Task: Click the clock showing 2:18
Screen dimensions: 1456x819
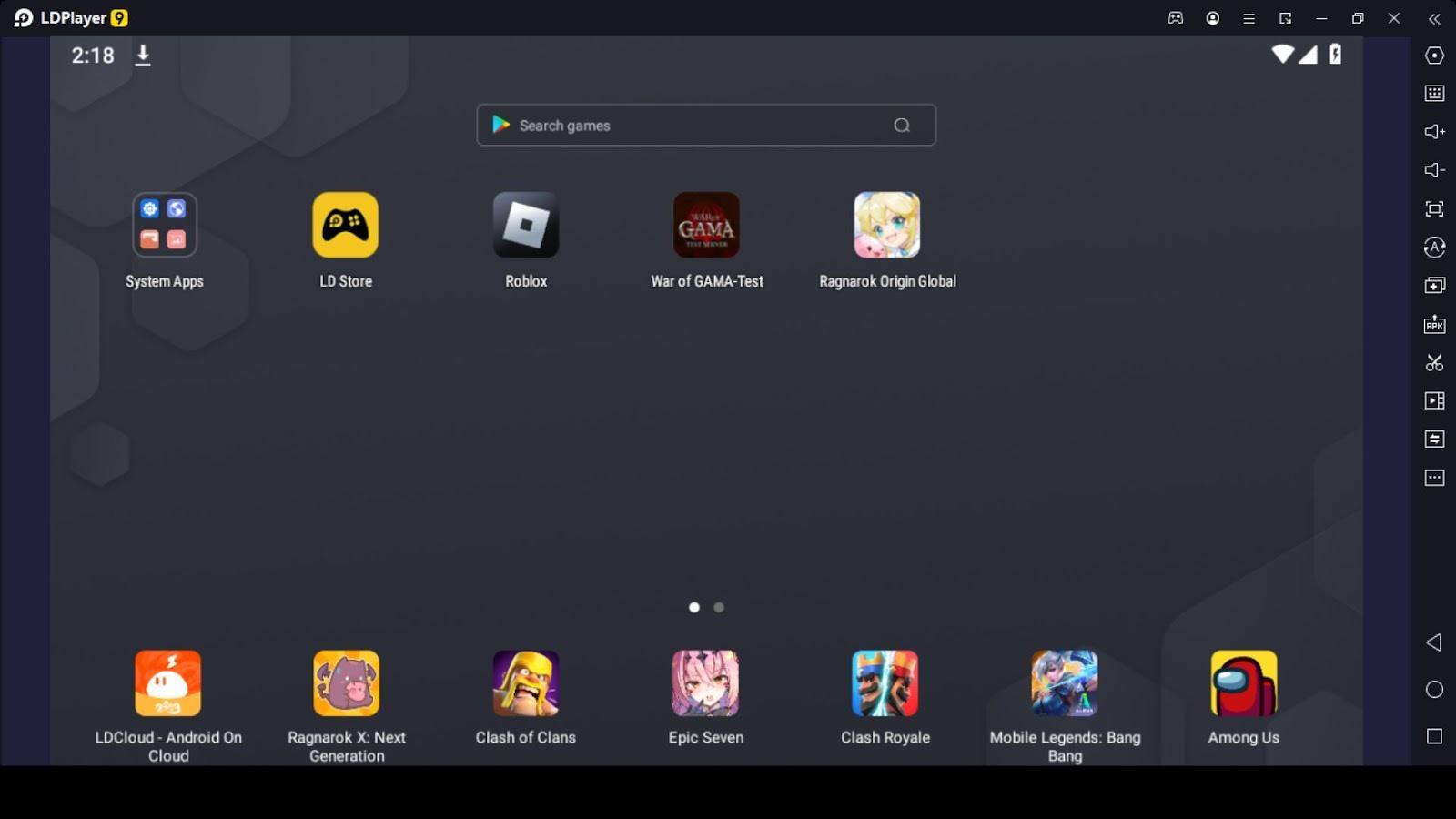Action: (93, 56)
